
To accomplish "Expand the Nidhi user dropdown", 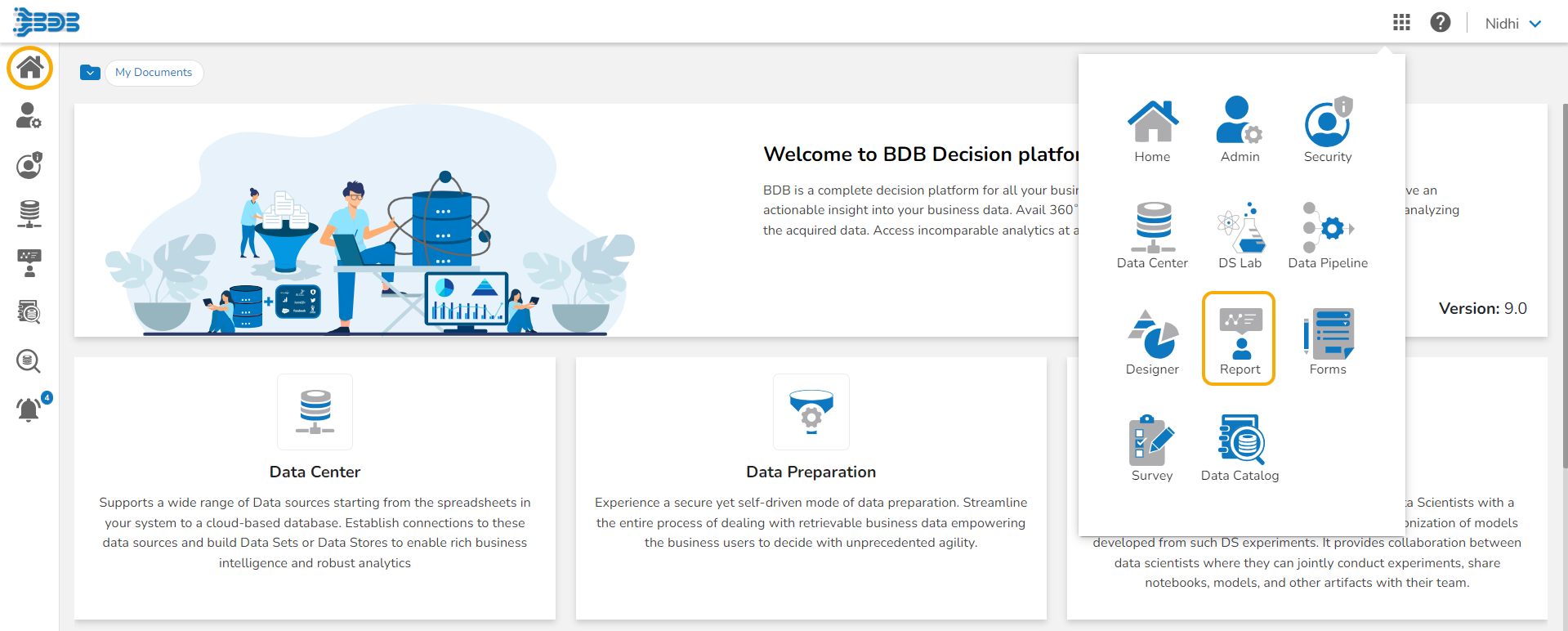I will [x=1513, y=24].
